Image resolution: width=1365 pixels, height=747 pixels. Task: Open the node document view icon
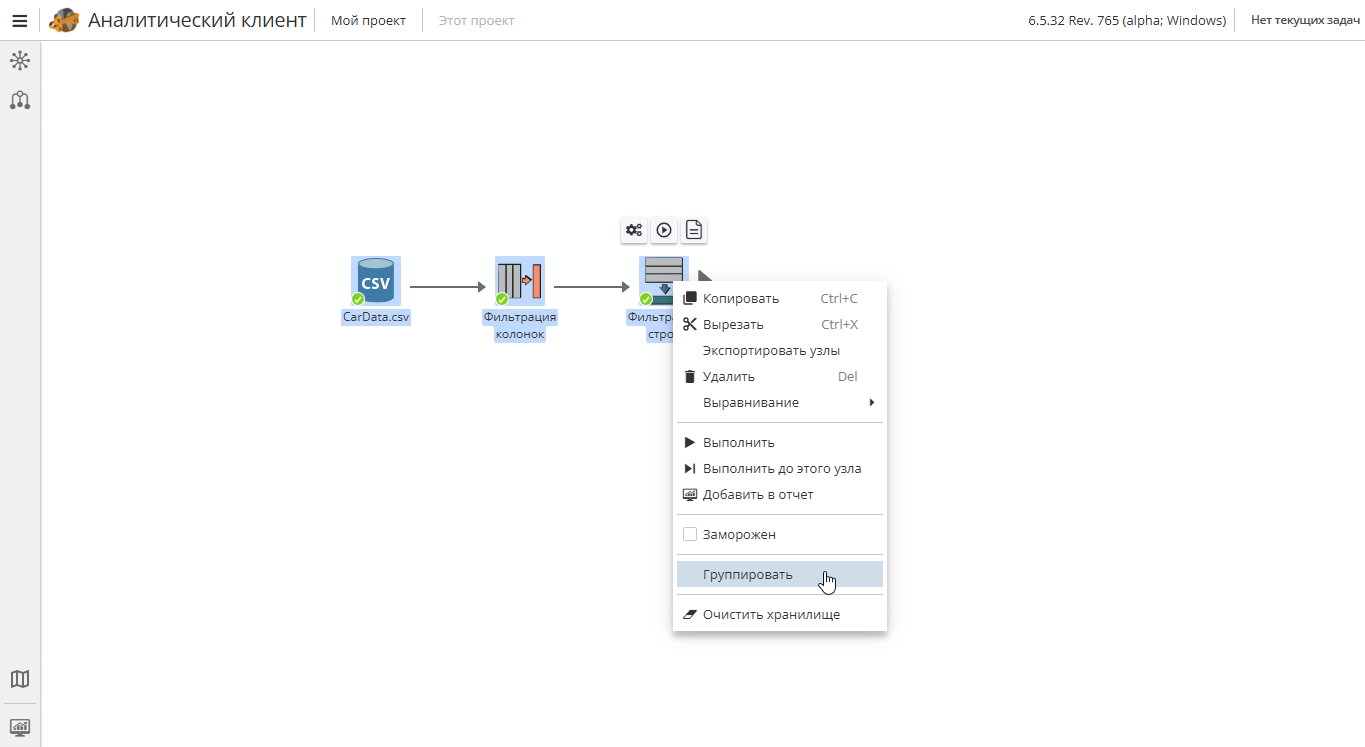[x=694, y=230]
